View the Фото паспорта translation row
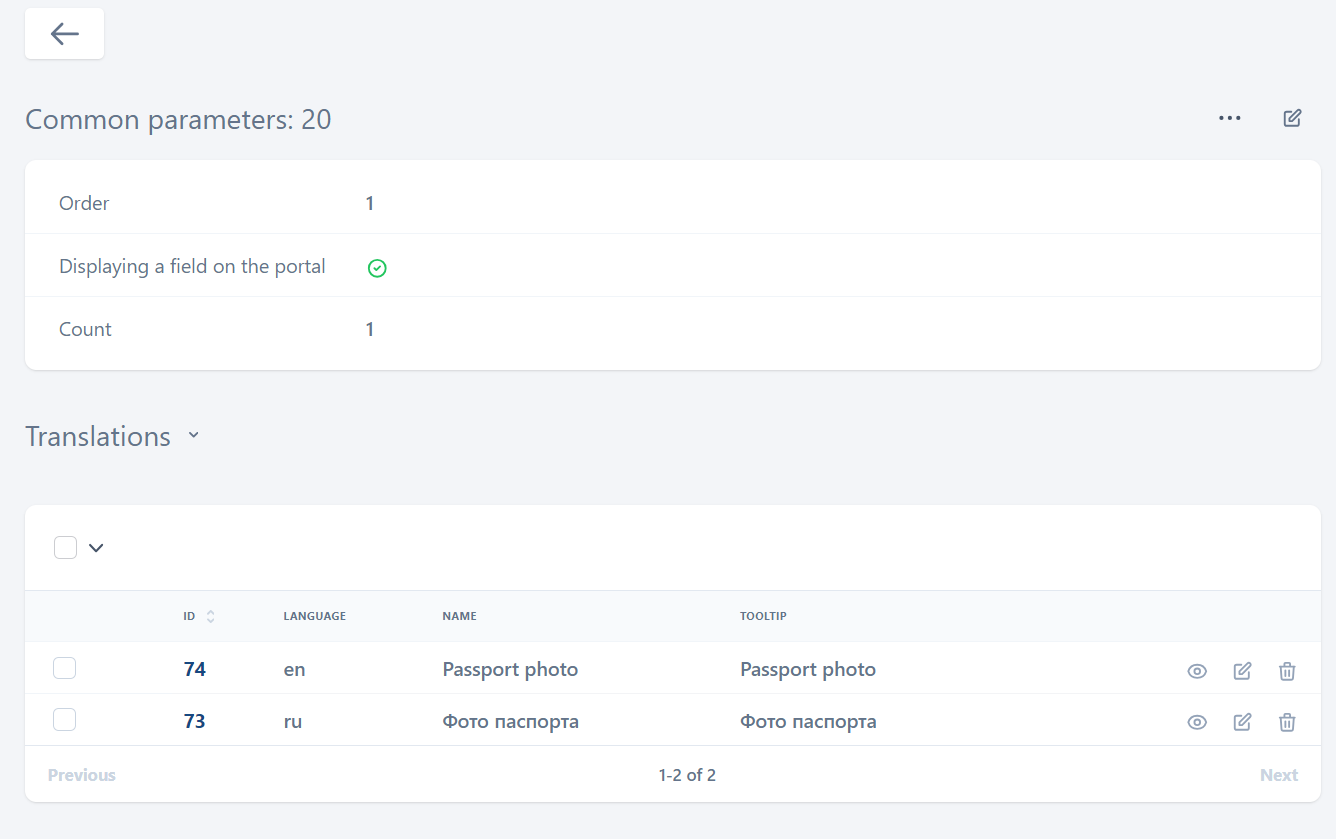 click(1197, 722)
